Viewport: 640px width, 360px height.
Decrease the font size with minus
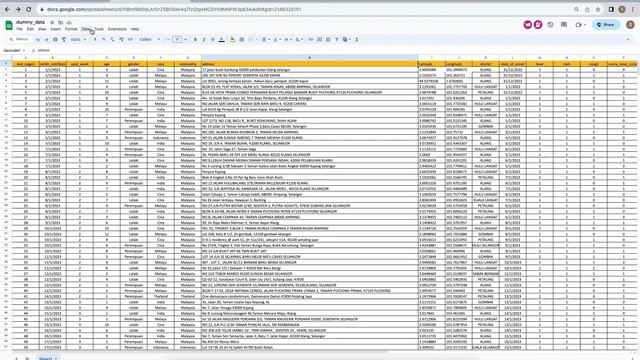tap(168, 40)
